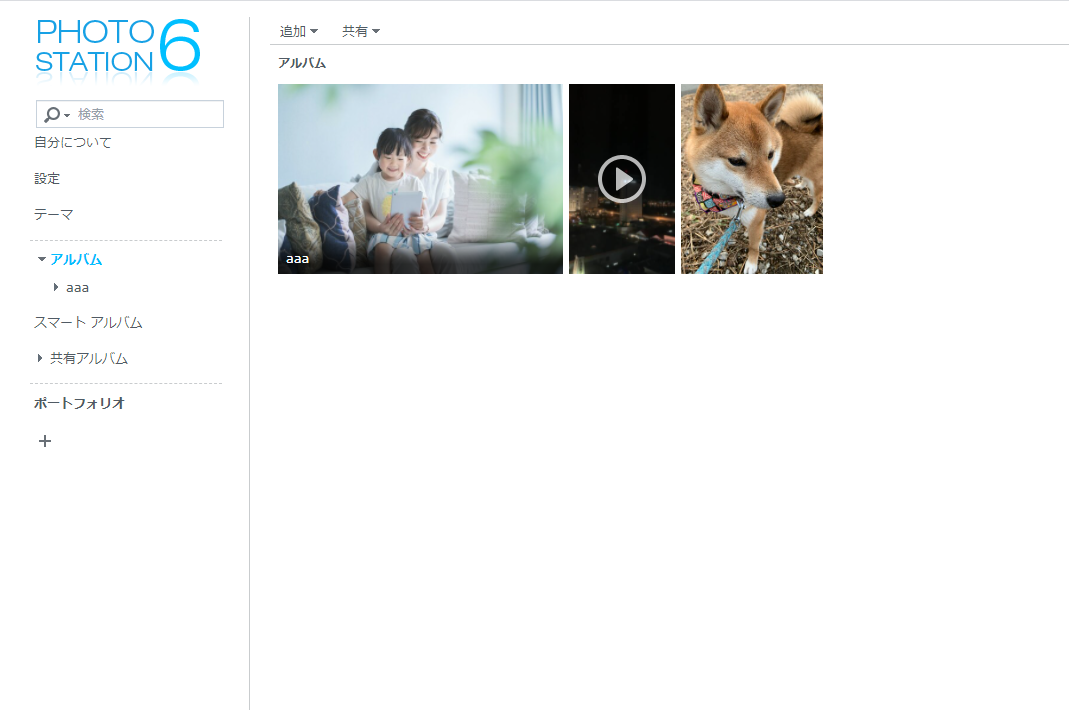Screen dimensions: 1069x710
Task: Open テーマ theme page
Action: tap(53, 215)
